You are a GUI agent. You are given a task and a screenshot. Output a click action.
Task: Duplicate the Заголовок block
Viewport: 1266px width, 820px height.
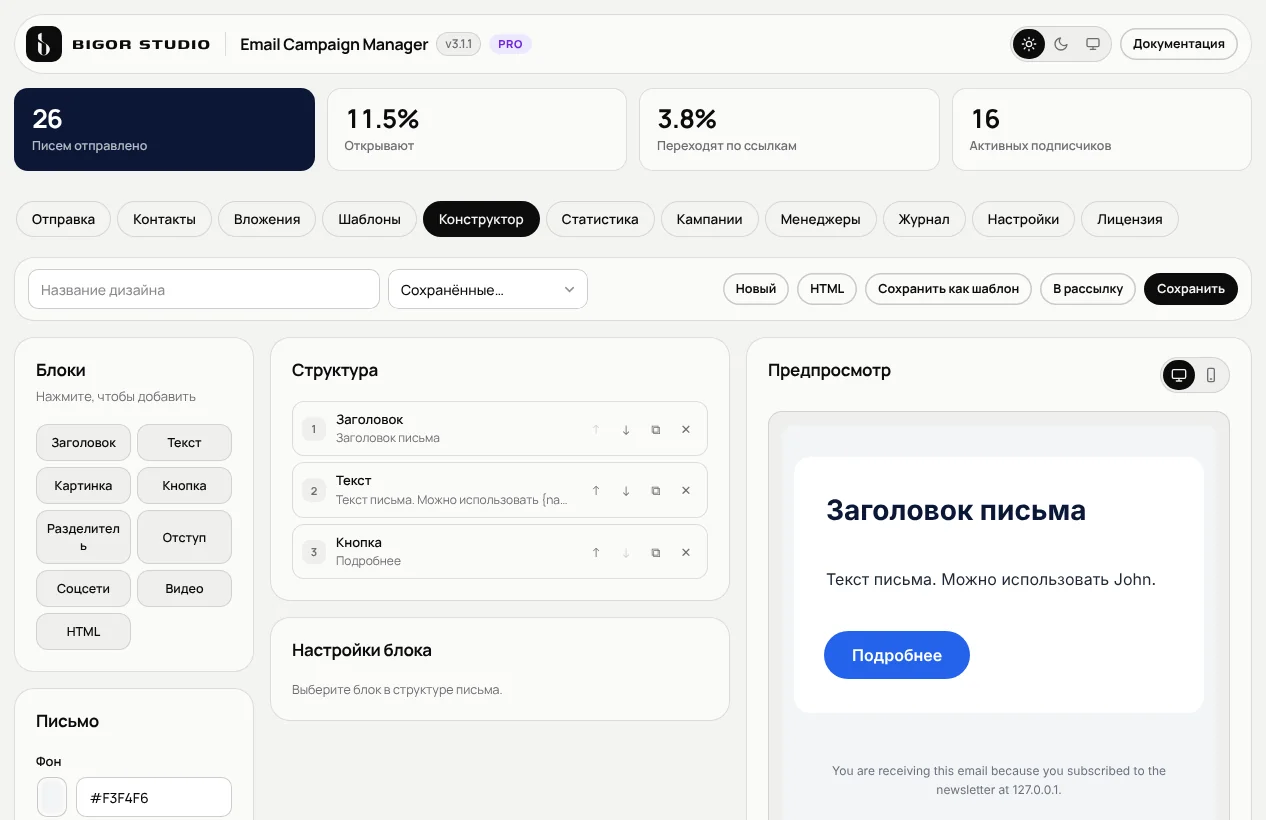pyautogui.click(x=656, y=429)
